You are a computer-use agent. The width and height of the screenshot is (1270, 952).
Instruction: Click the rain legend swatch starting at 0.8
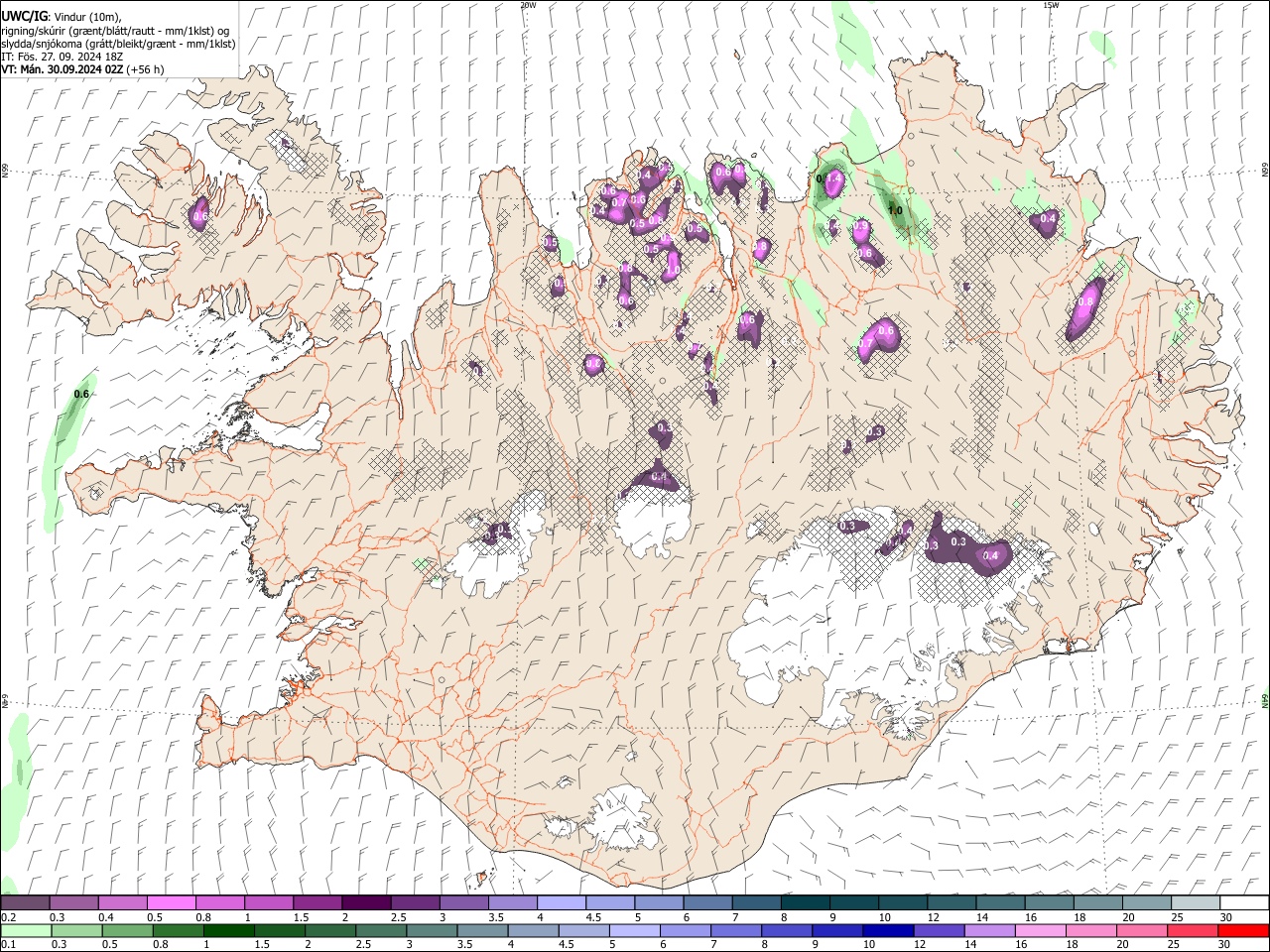click(180, 930)
